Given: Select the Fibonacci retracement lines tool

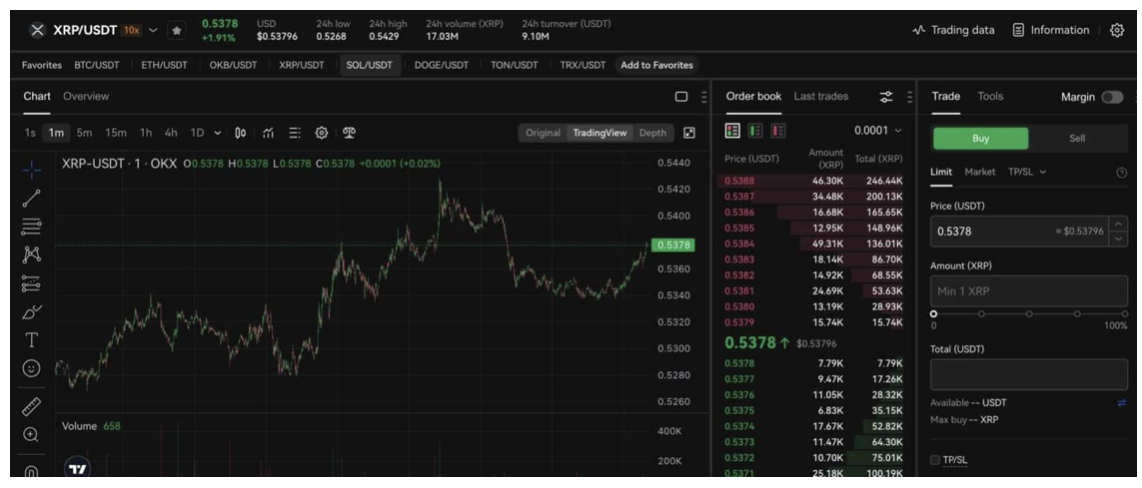Looking at the screenshot, I should tap(31, 227).
